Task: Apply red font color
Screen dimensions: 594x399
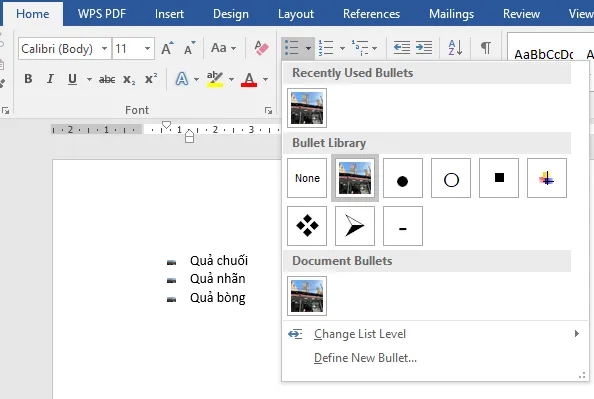Action: click(x=249, y=79)
